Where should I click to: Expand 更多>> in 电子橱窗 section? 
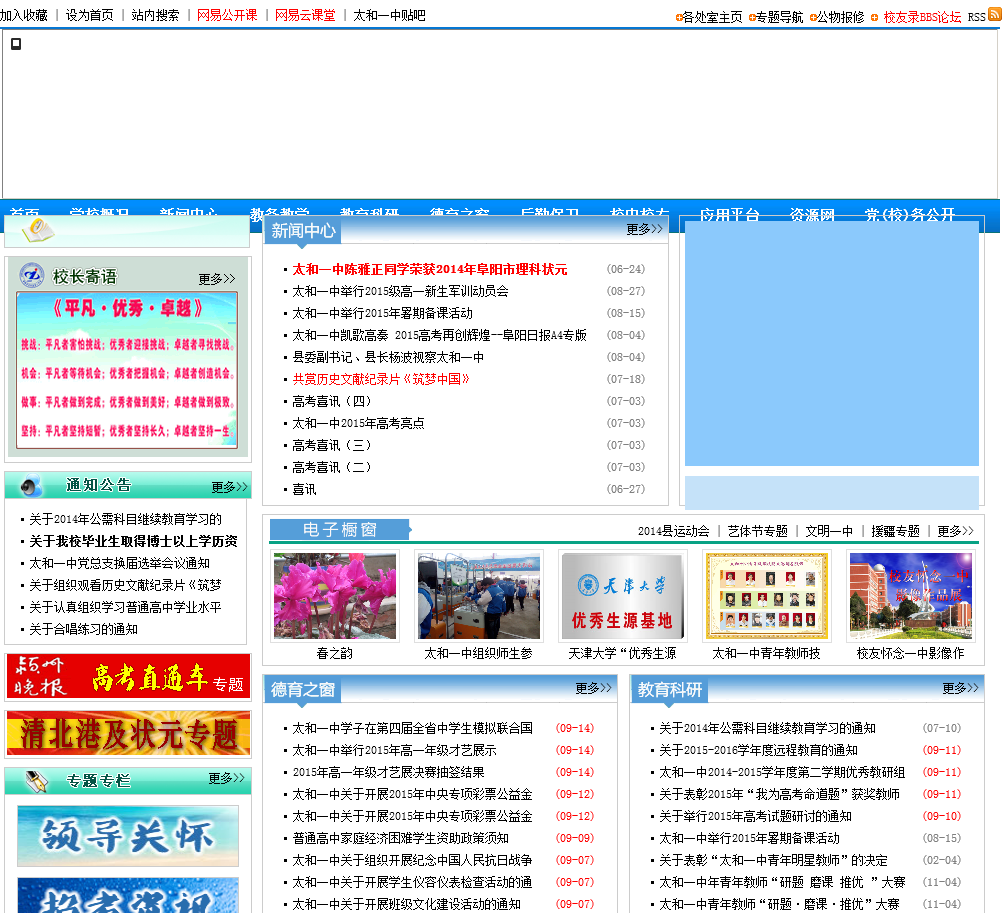[955, 531]
